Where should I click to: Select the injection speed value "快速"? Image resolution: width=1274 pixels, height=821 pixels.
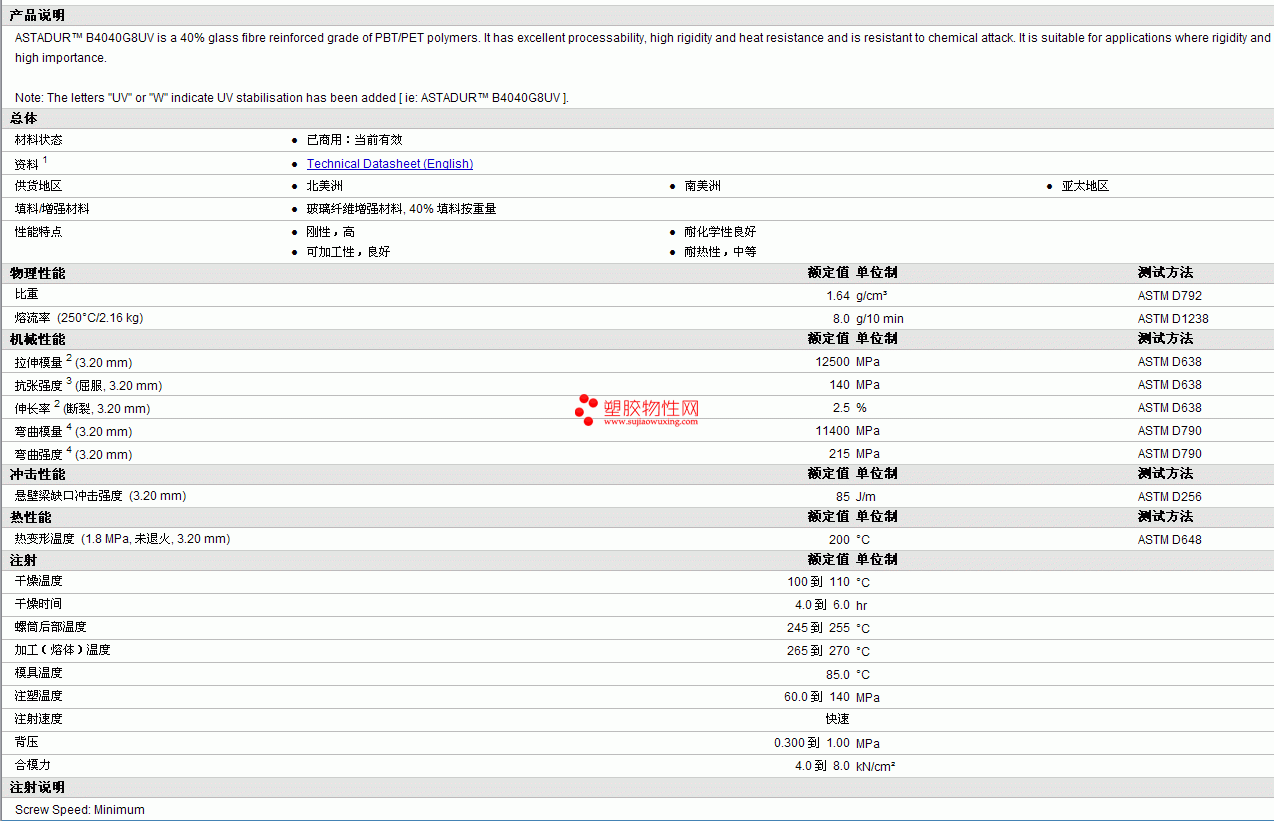pos(837,719)
